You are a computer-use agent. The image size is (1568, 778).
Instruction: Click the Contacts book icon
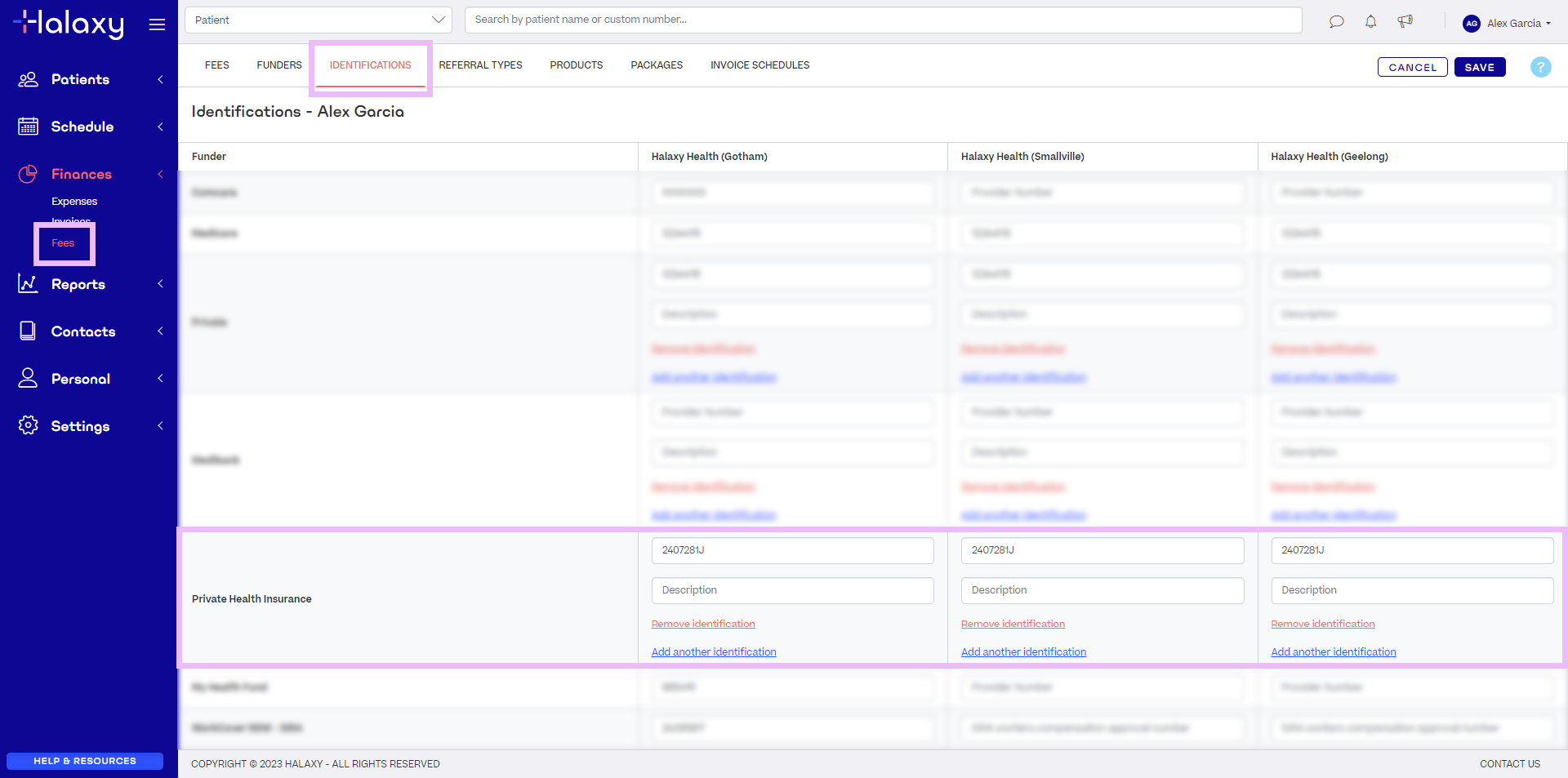(x=29, y=331)
